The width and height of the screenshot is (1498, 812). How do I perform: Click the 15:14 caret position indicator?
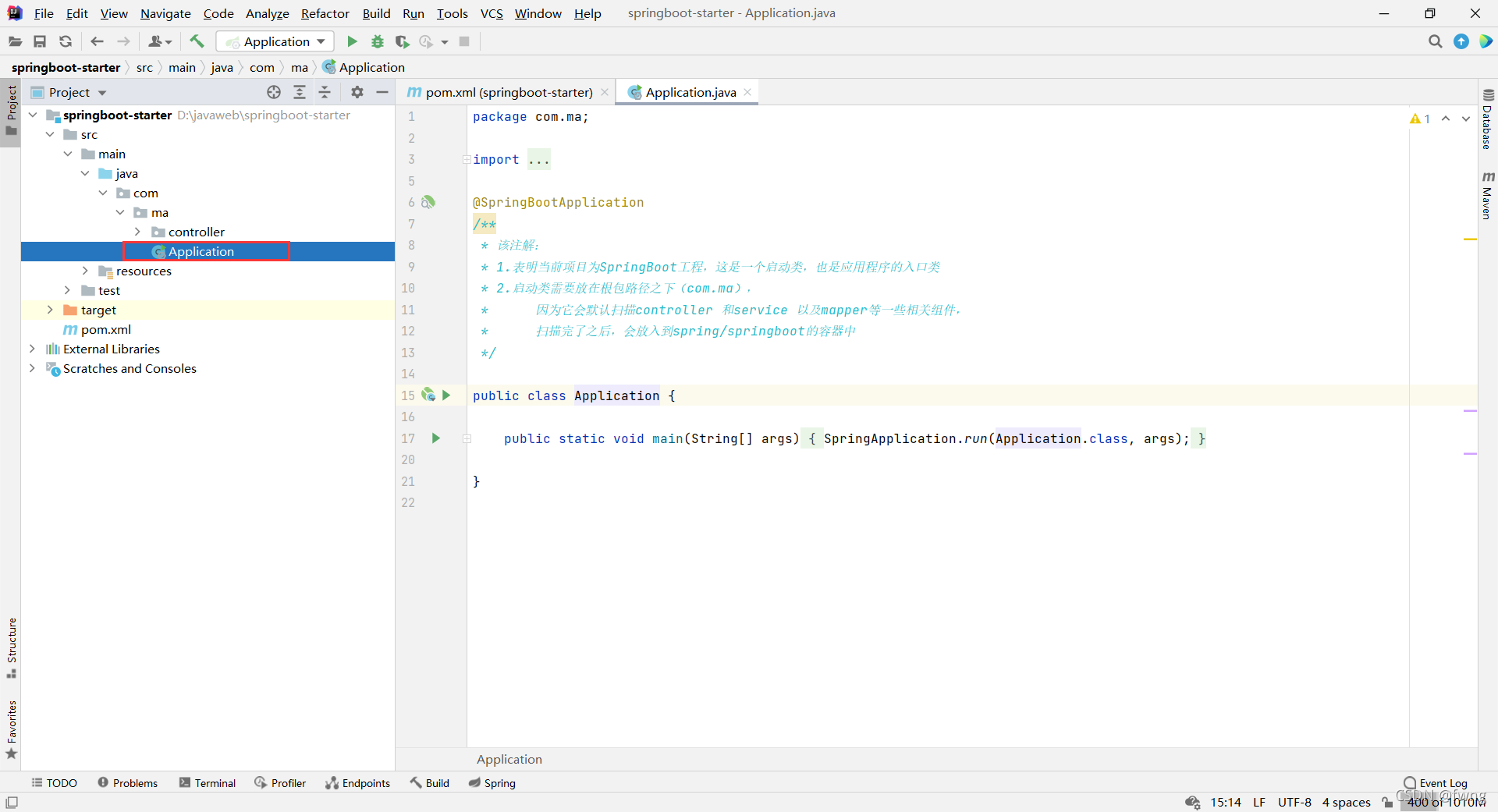[1226, 802]
